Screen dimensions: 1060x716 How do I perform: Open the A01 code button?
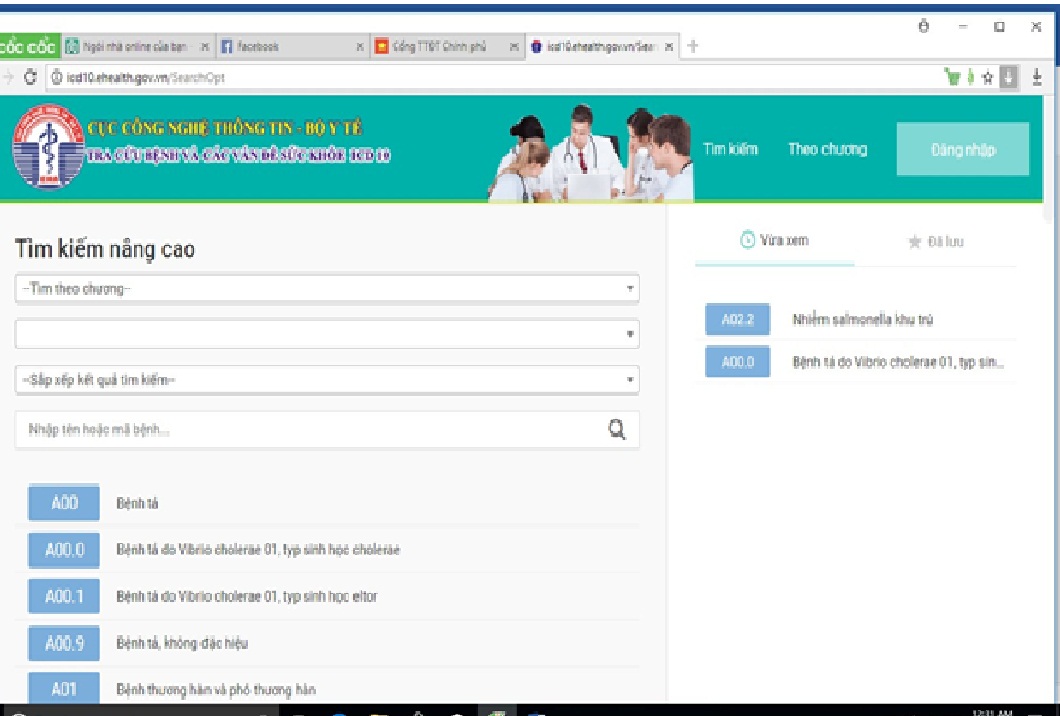point(64,688)
